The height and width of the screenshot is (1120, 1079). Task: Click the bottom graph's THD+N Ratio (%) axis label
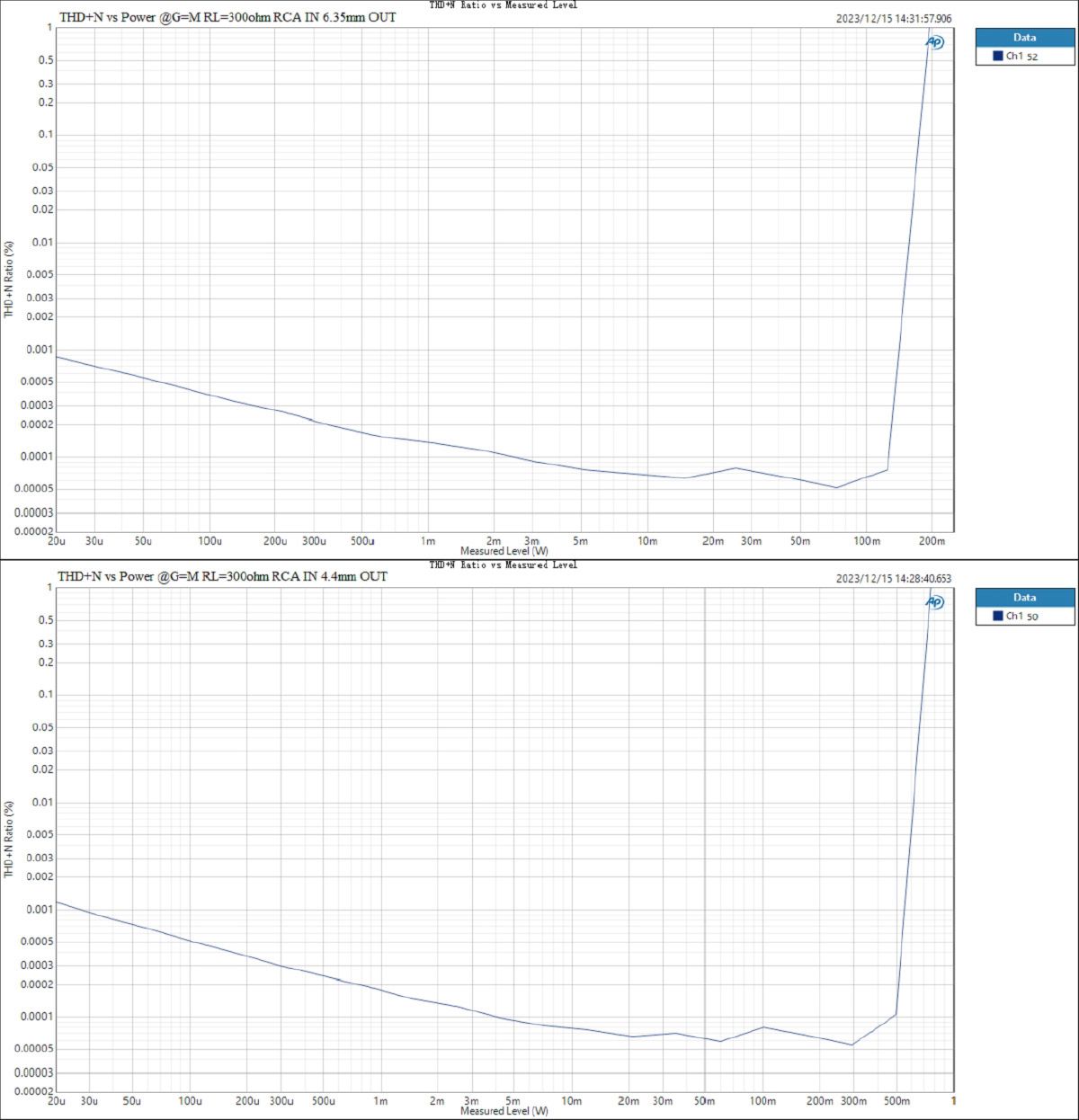pyautogui.click(x=9, y=839)
